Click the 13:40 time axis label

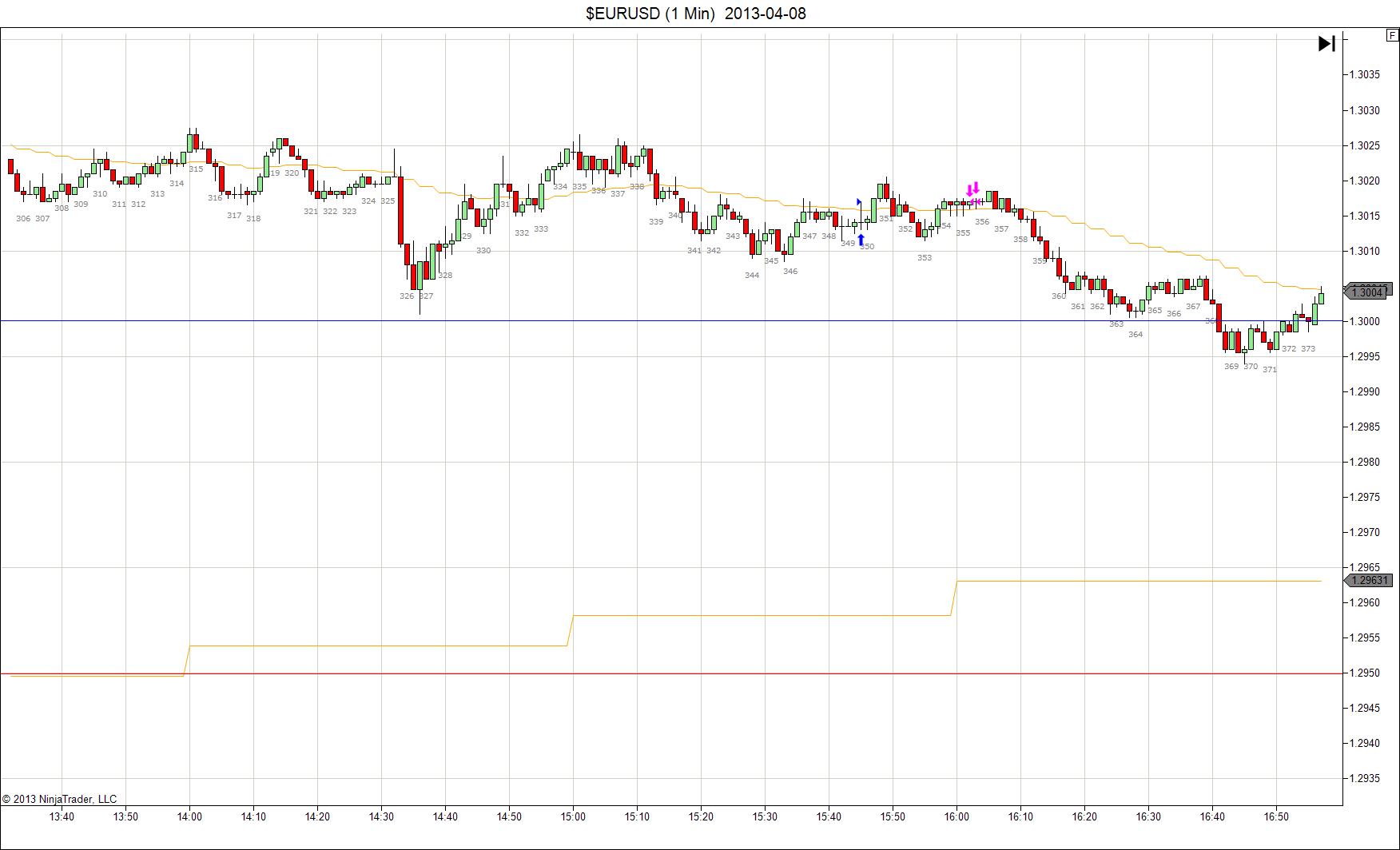tap(62, 816)
